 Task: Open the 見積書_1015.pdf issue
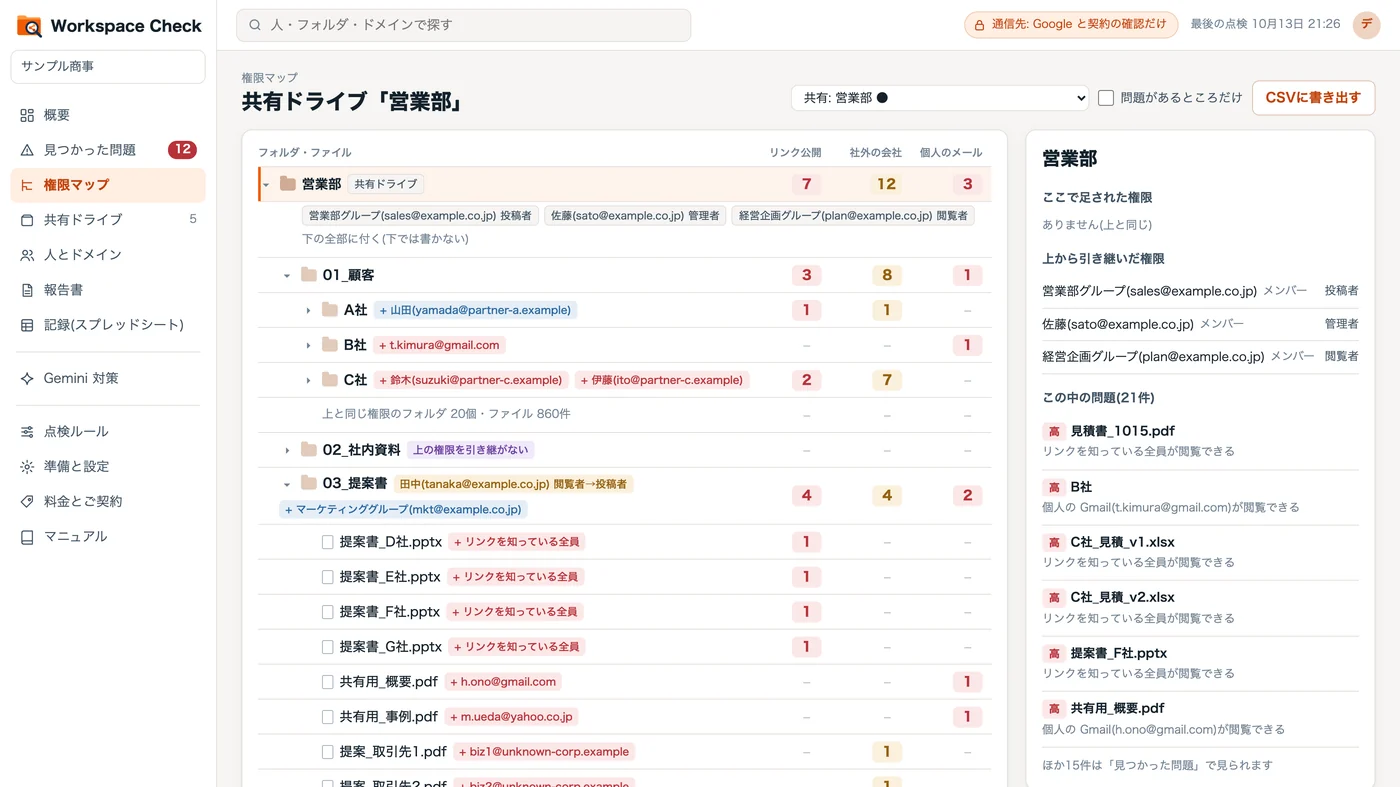[1200, 440]
